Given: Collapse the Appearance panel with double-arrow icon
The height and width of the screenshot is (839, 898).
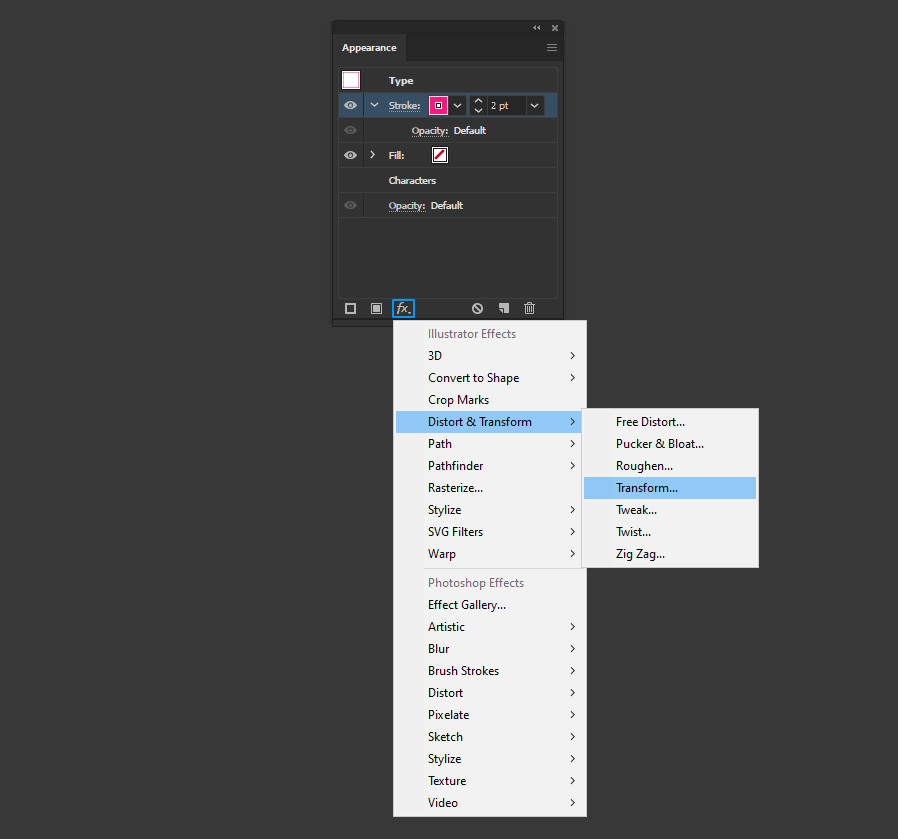Looking at the screenshot, I should click(x=537, y=27).
